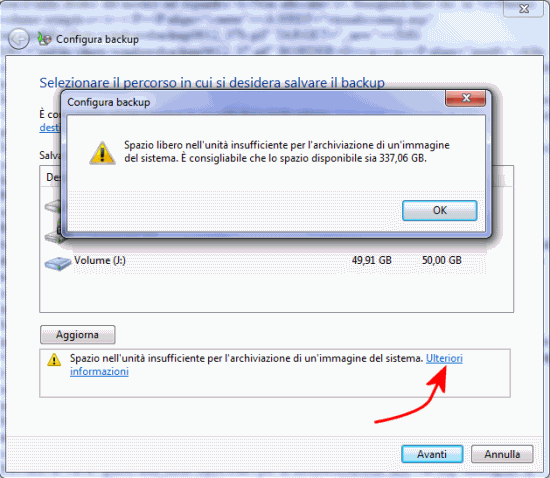
Task: Click the Annulla button
Action: point(502,454)
